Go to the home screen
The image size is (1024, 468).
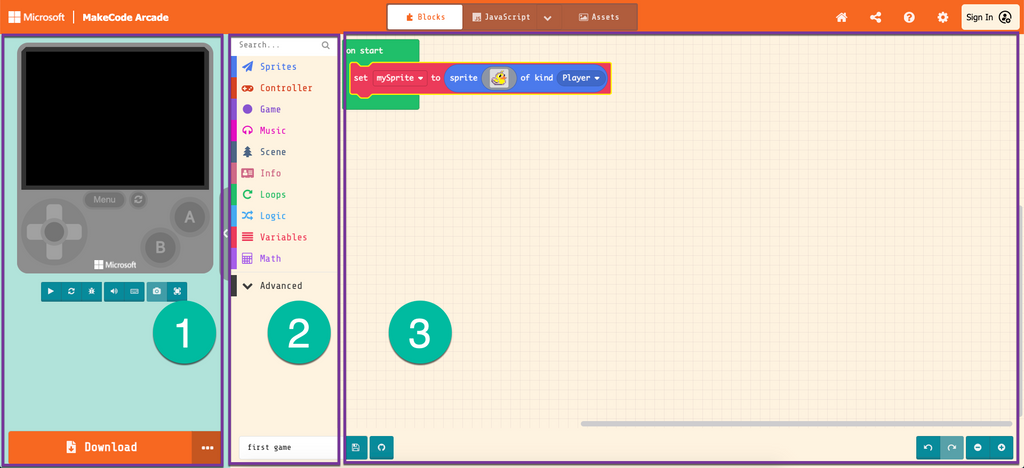842,17
